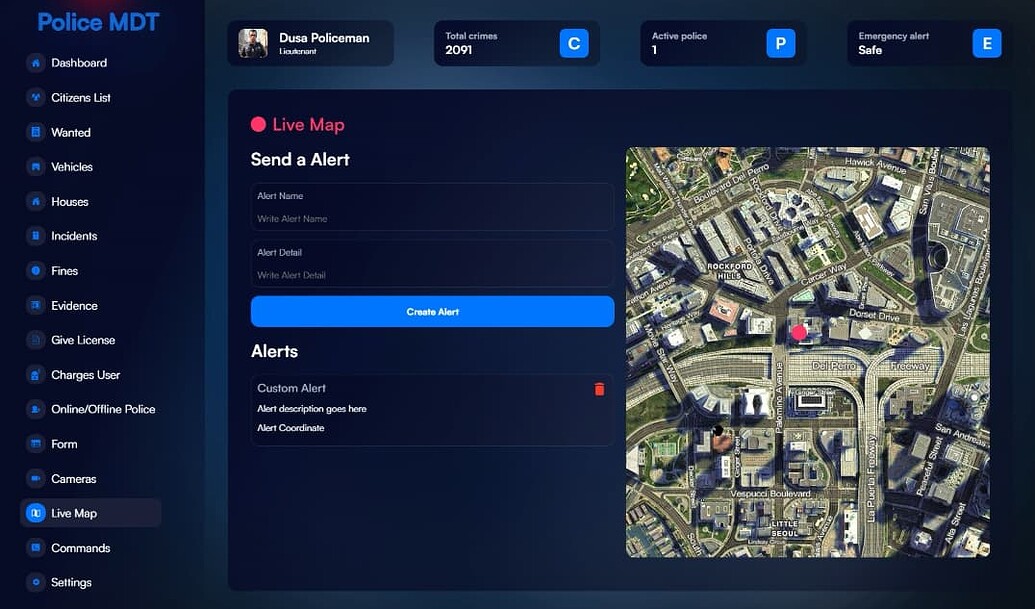This screenshot has width=1035, height=609.
Task: Select the Cameras icon
Action: click(x=35, y=478)
